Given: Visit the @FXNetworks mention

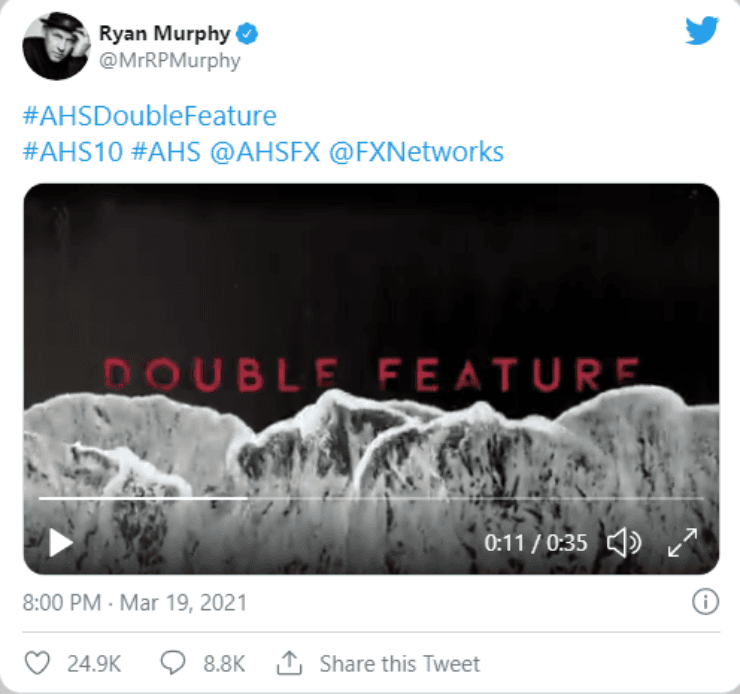Looking at the screenshot, I should coord(416,152).
